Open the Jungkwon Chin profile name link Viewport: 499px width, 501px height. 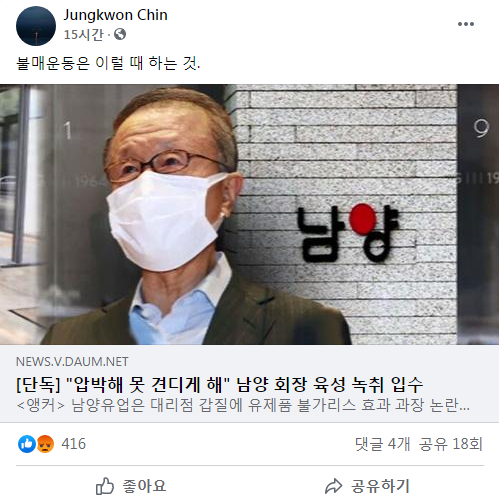tap(115, 15)
